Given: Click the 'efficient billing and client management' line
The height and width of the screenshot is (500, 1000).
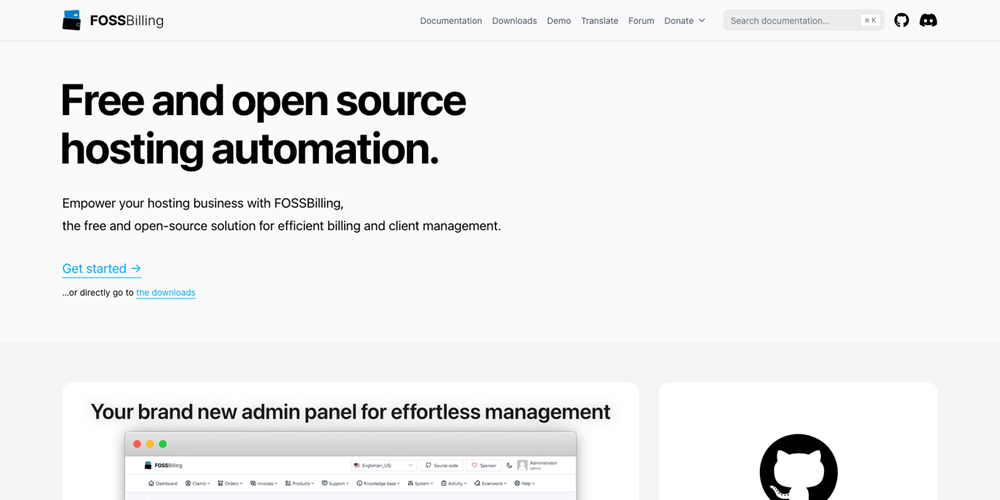Looking at the screenshot, I should click(281, 226).
